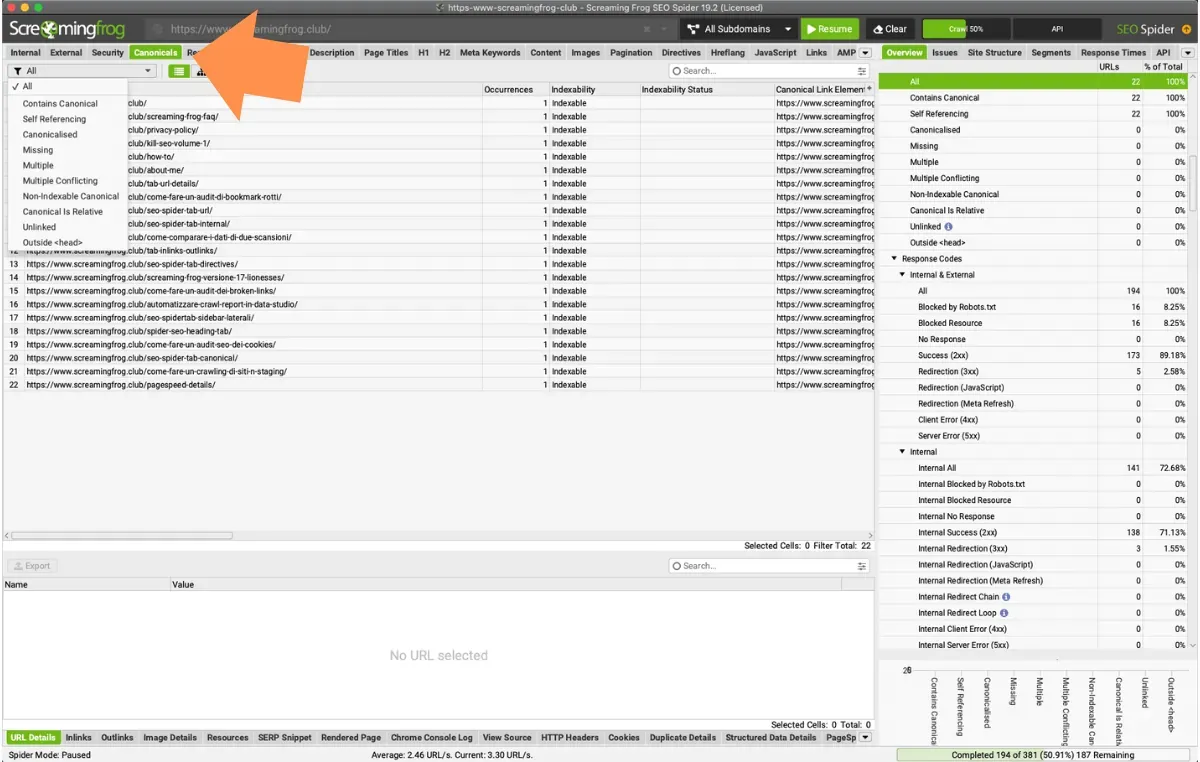Viewport: 1200px width, 762px height.
Task: Select Blocked by Robots.txt overview row
Action: click(1033, 307)
